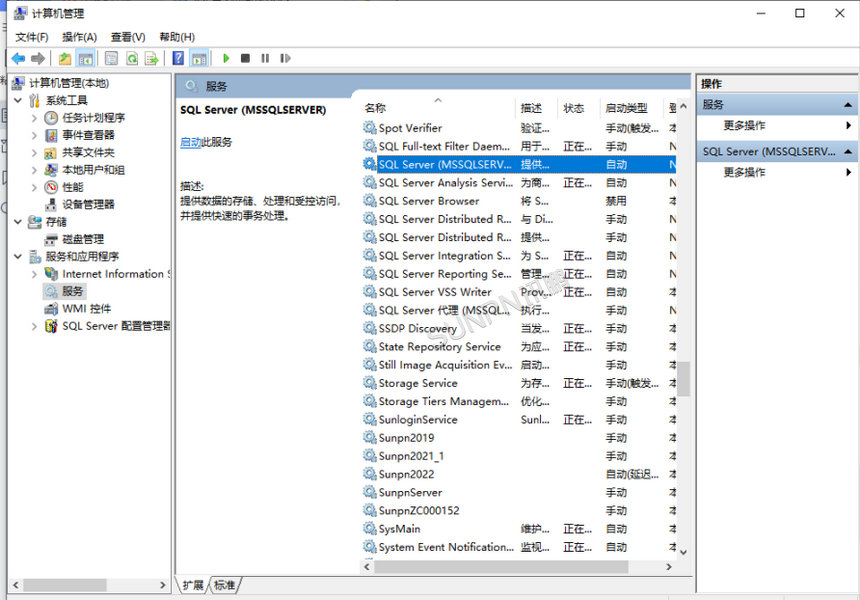The width and height of the screenshot is (860, 600).
Task: Open the Properties toolbar icon
Action: (x=111, y=58)
